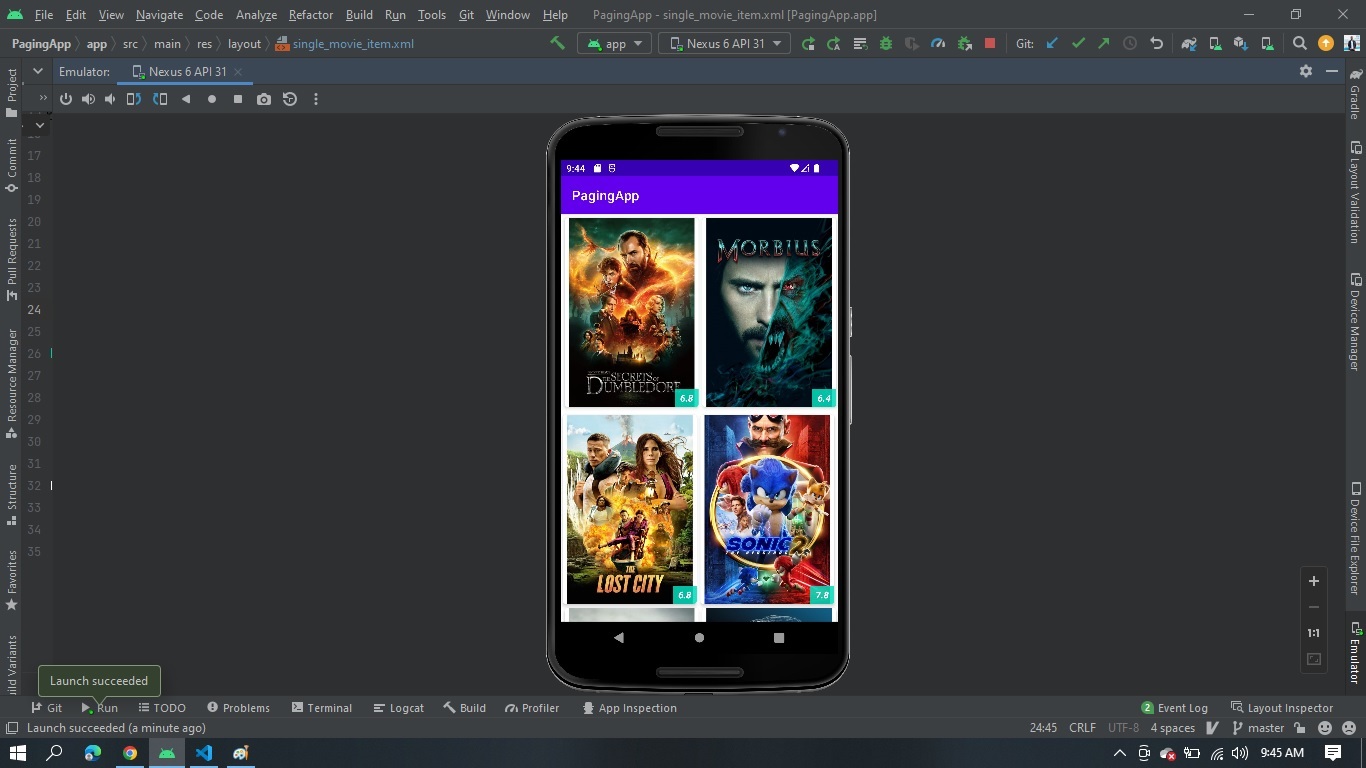Viewport: 1366px width, 768px height.
Task: Open the Profiler from the toolbar icon
Action: point(938,43)
